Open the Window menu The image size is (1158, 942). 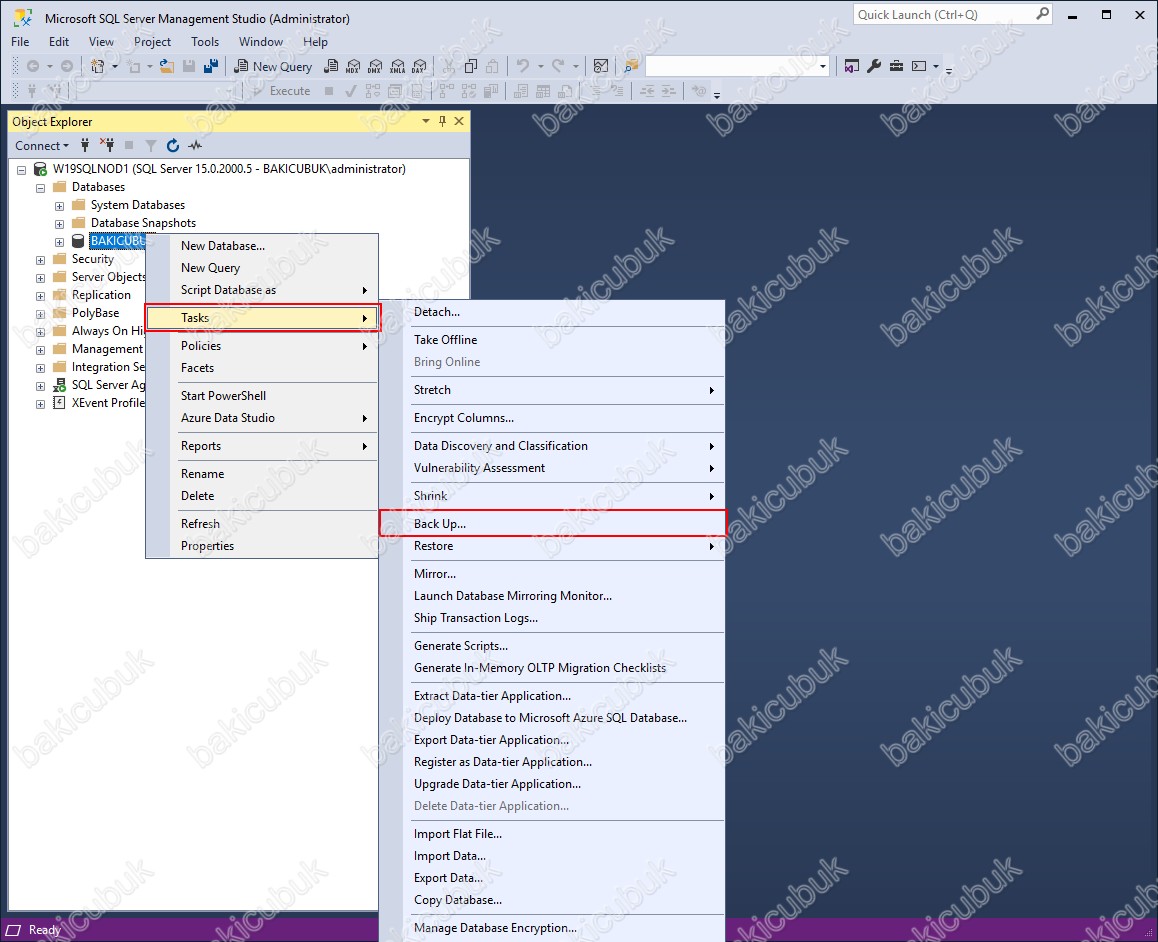(261, 42)
